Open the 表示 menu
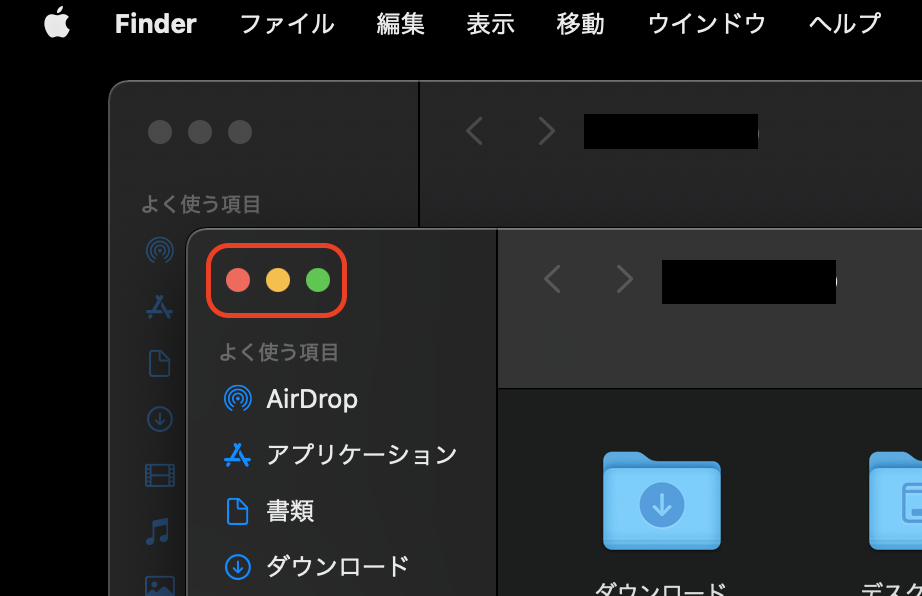The image size is (922, 596). 490,24
